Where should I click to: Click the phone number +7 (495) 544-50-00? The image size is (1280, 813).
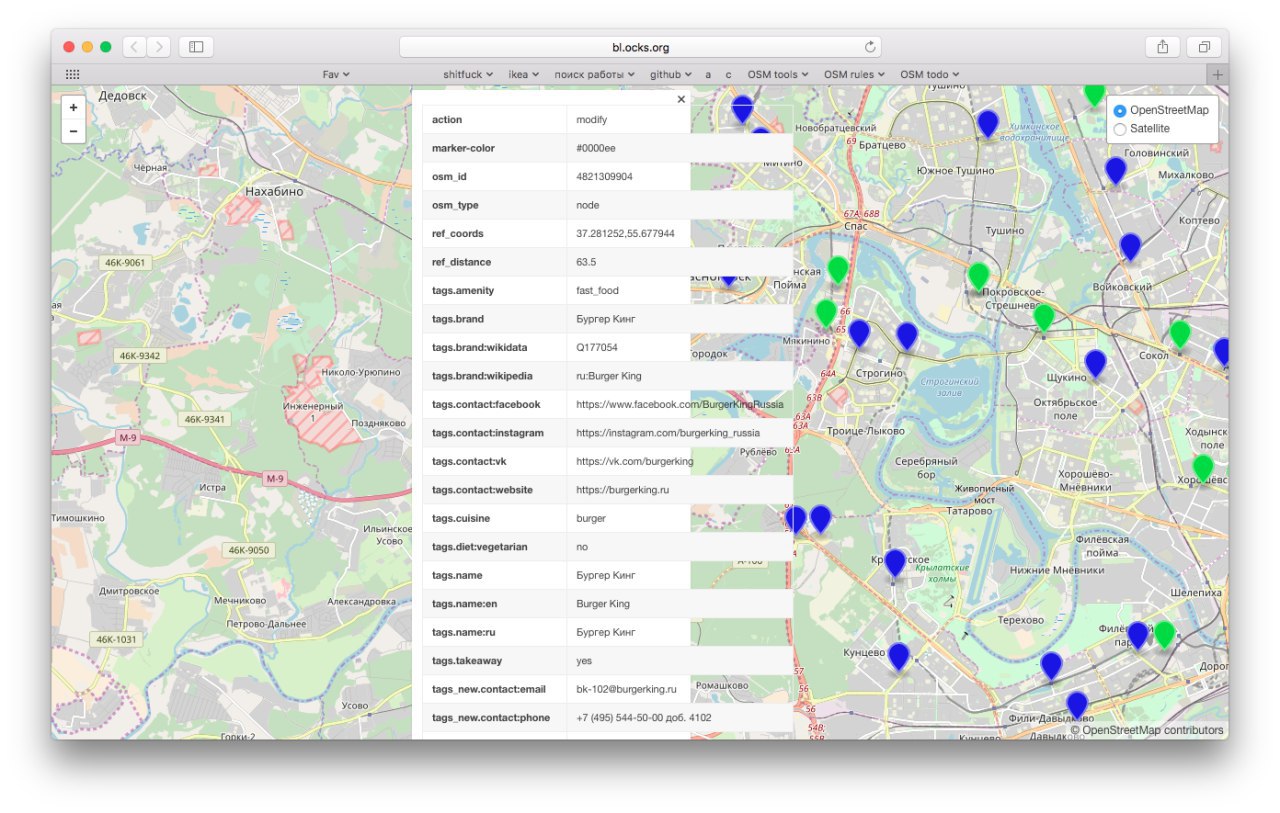(x=644, y=718)
